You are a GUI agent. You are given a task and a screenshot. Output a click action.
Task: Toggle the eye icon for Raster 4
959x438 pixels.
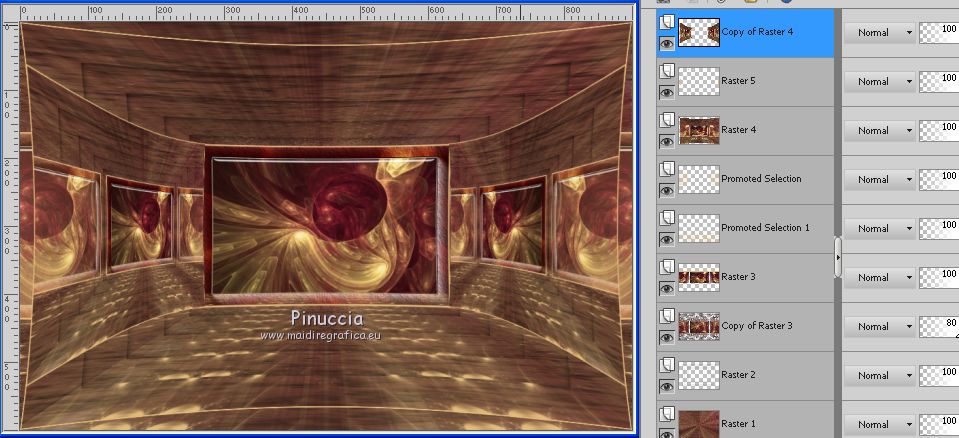point(667,141)
